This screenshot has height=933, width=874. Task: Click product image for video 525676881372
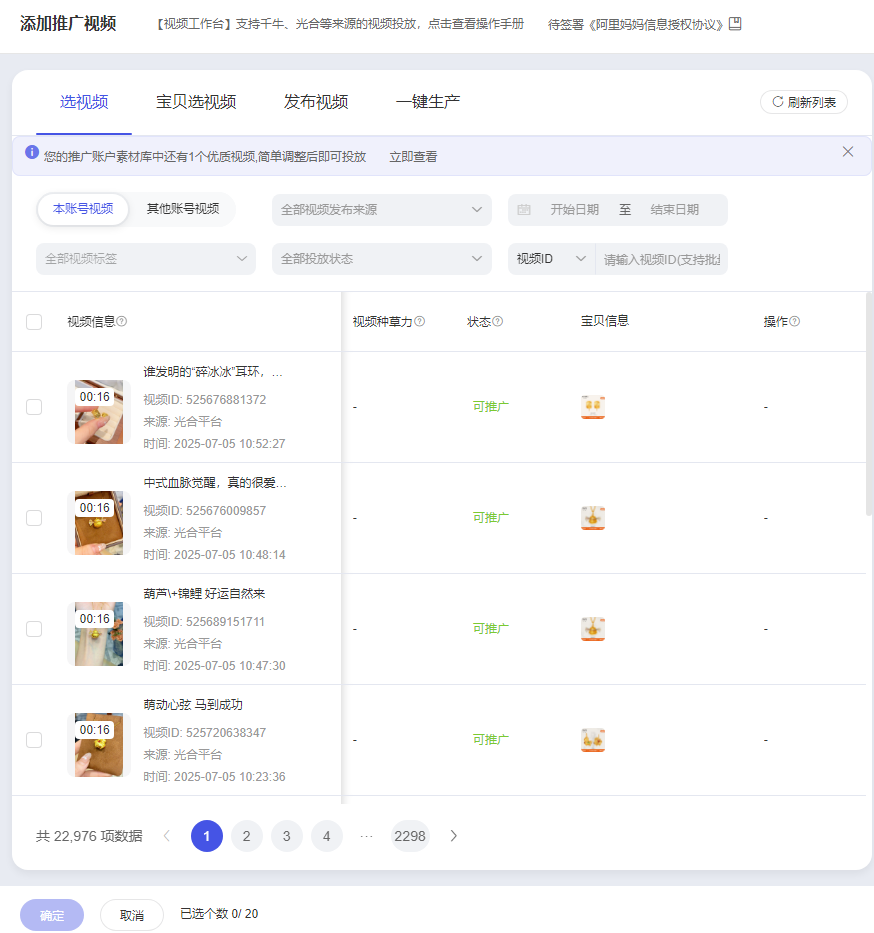593,407
